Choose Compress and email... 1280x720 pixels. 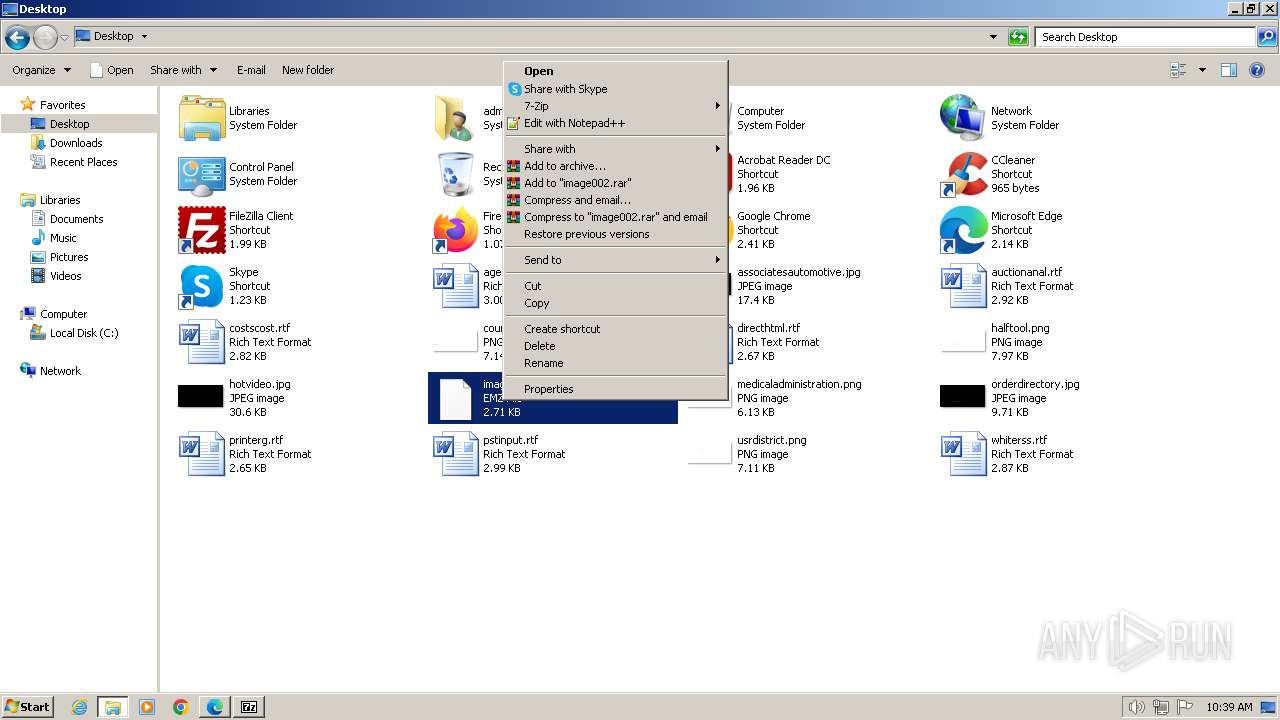(x=615, y=200)
